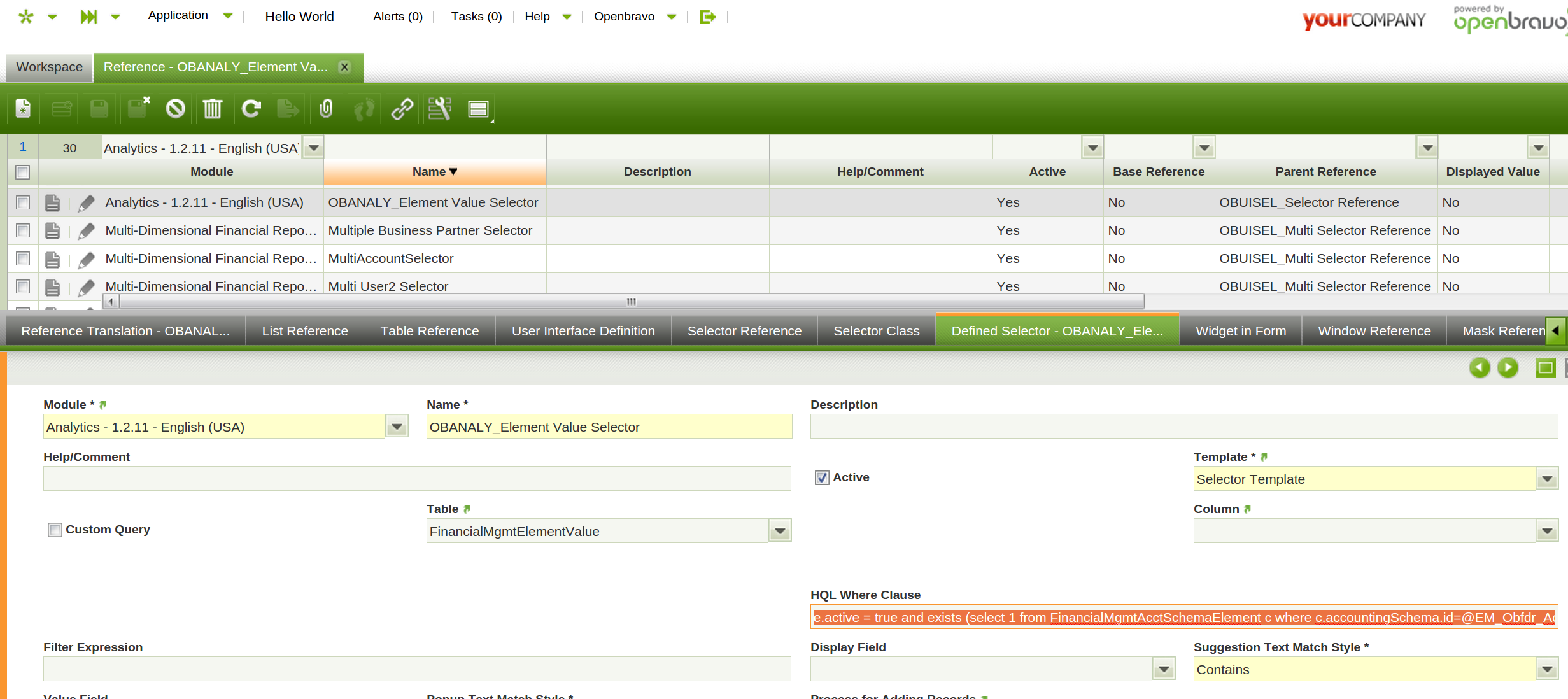Screen dimensions: 1568x699
Task: Click the HQL Where Clause field
Action: click(x=1183, y=618)
